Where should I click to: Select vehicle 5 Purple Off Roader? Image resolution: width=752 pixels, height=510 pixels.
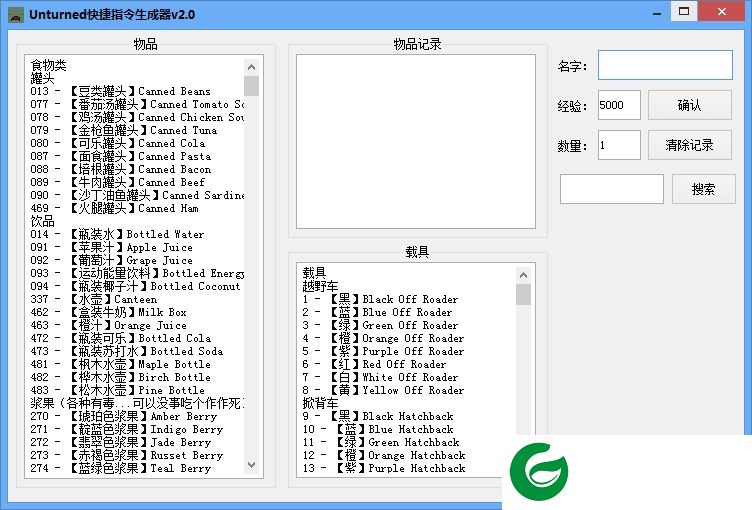pyautogui.click(x=383, y=351)
